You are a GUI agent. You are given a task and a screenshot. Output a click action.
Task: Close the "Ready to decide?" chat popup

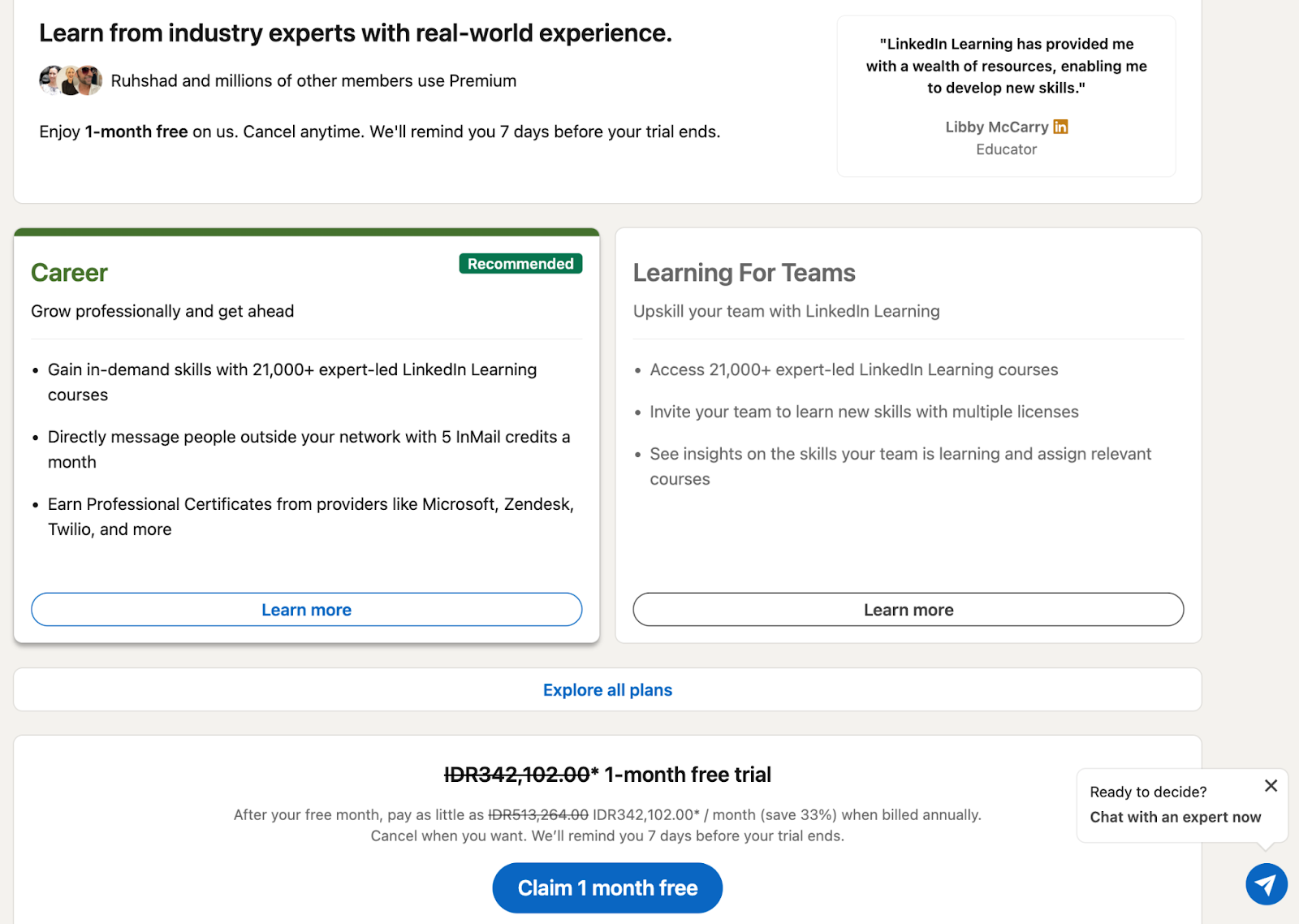pyautogui.click(x=1271, y=785)
